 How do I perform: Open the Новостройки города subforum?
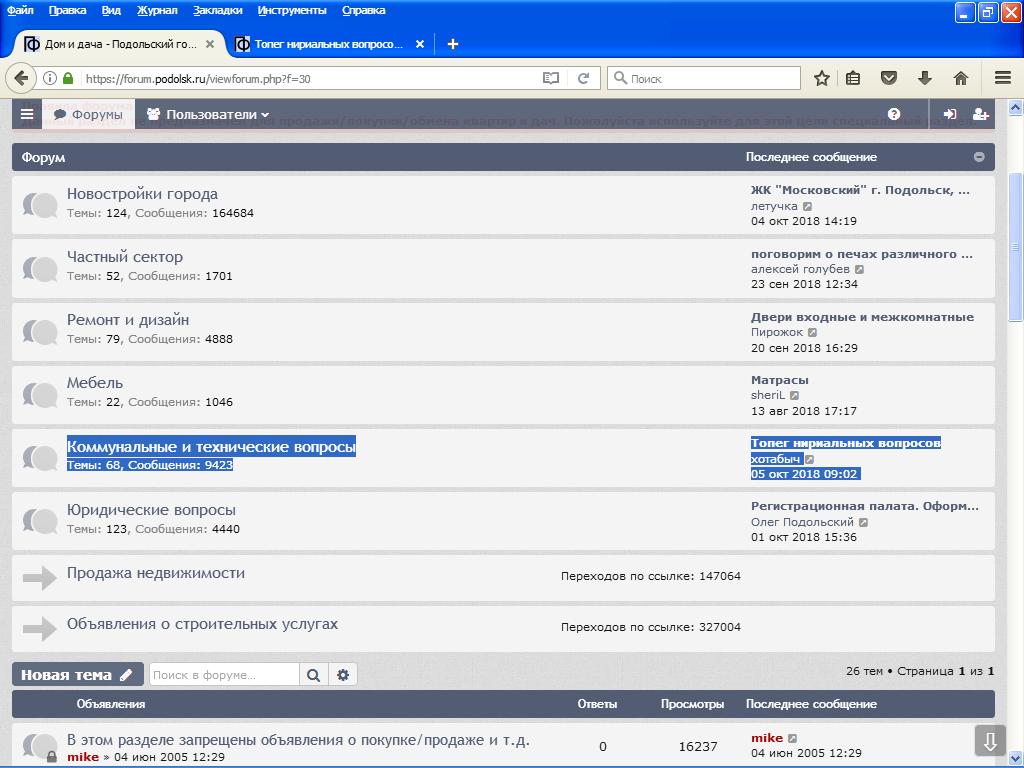pos(142,194)
